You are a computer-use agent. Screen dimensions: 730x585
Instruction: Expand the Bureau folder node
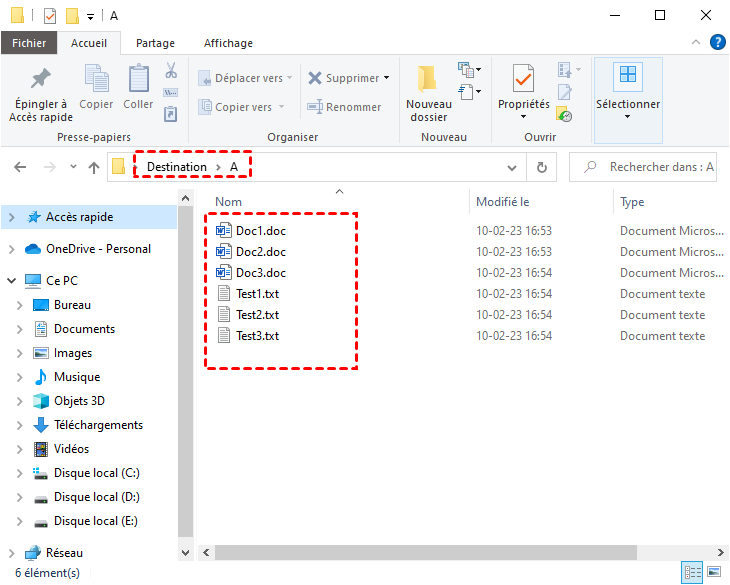(19, 305)
